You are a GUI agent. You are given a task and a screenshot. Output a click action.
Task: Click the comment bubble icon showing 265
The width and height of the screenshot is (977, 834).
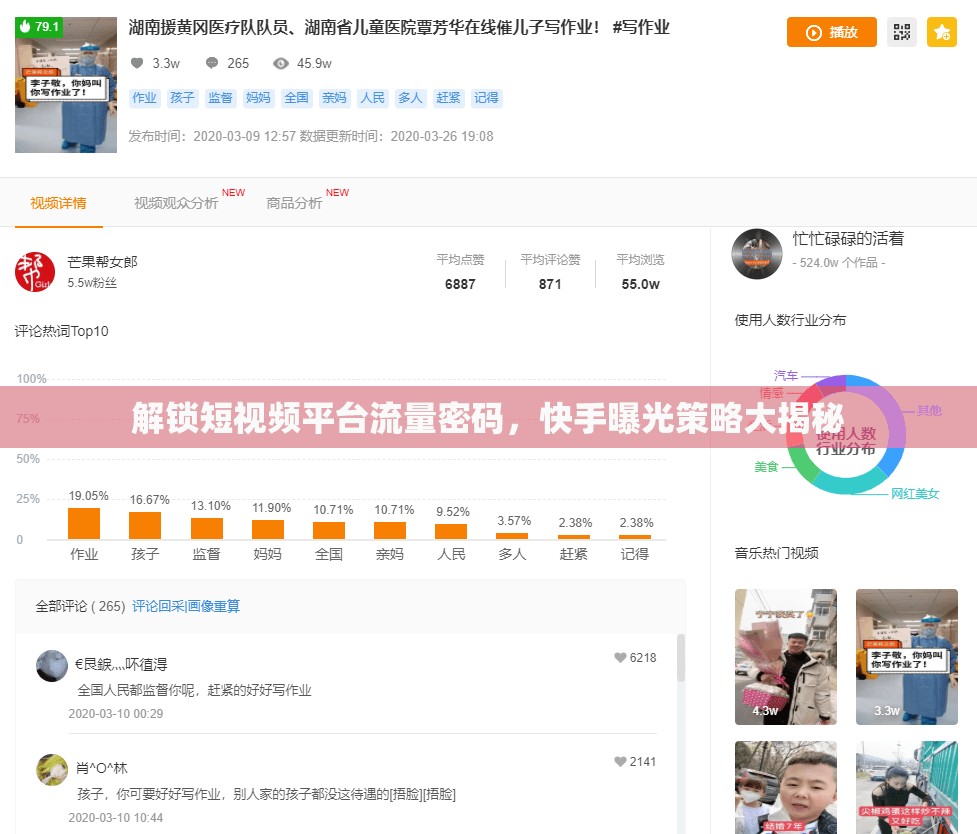212,63
